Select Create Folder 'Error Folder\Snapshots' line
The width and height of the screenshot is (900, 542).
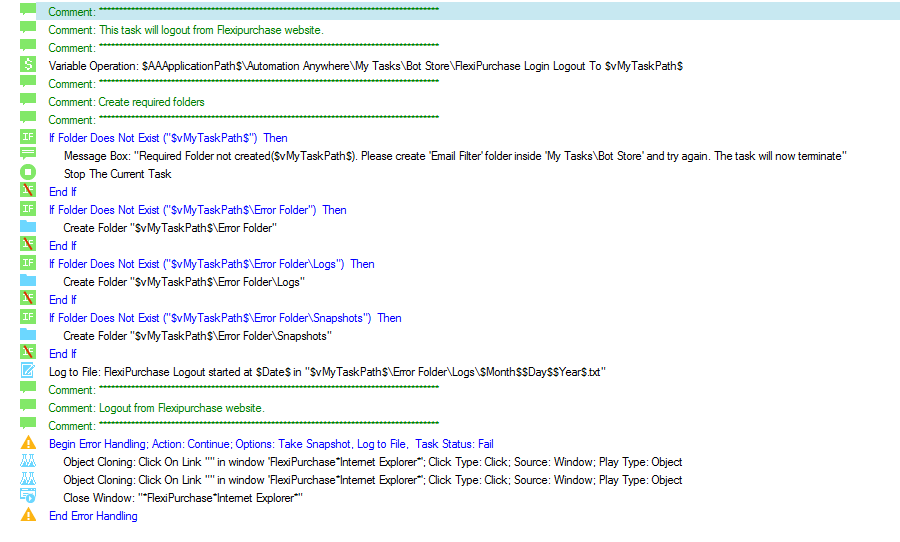tap(197, 336)
